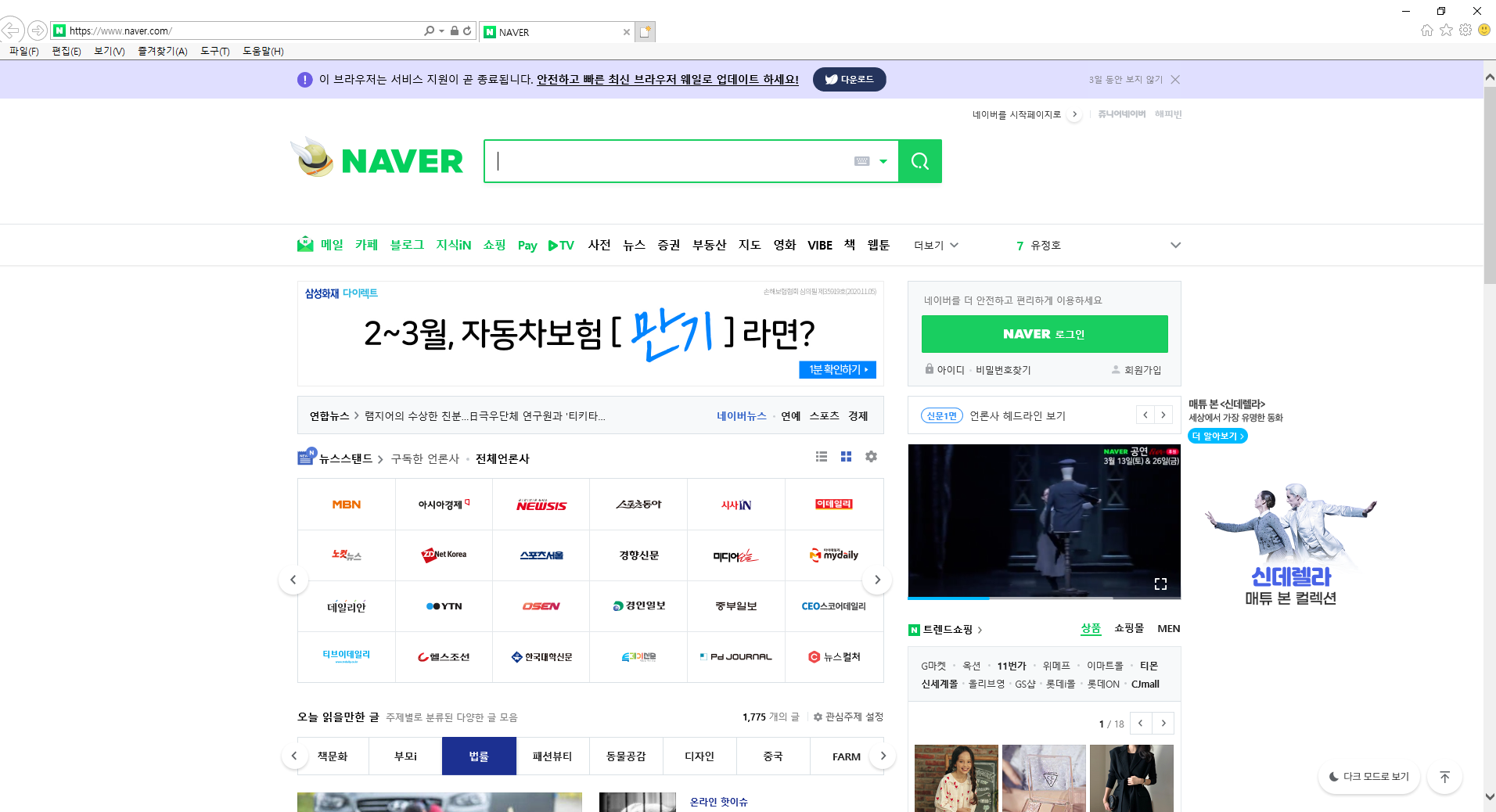Open 트렌드쇼핑 section link
The width and height of the screenshot is (1496, 812).
tap(948, 630)
